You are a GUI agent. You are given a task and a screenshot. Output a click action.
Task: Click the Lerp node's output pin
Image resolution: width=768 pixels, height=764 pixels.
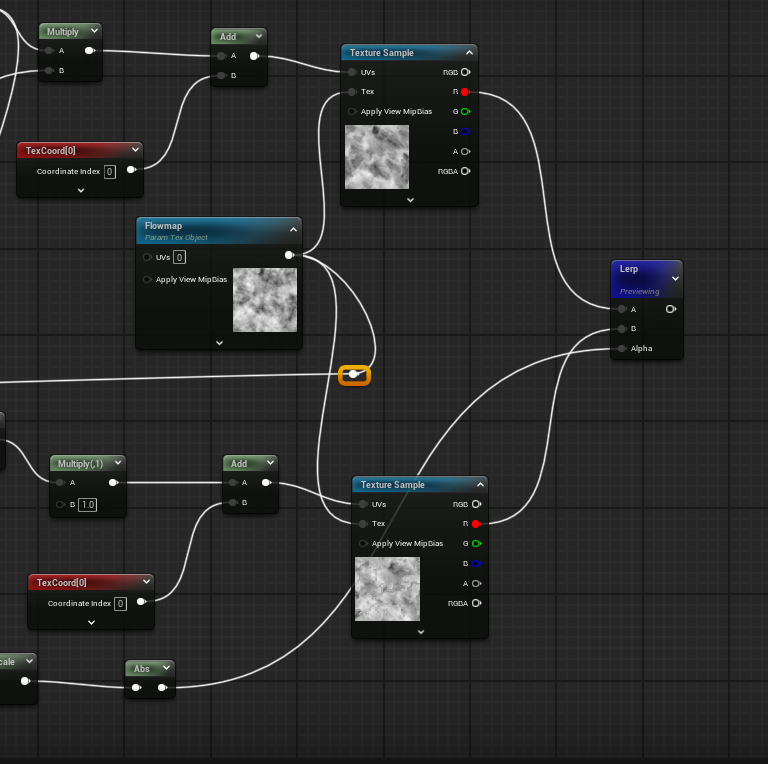coord(671,309)
